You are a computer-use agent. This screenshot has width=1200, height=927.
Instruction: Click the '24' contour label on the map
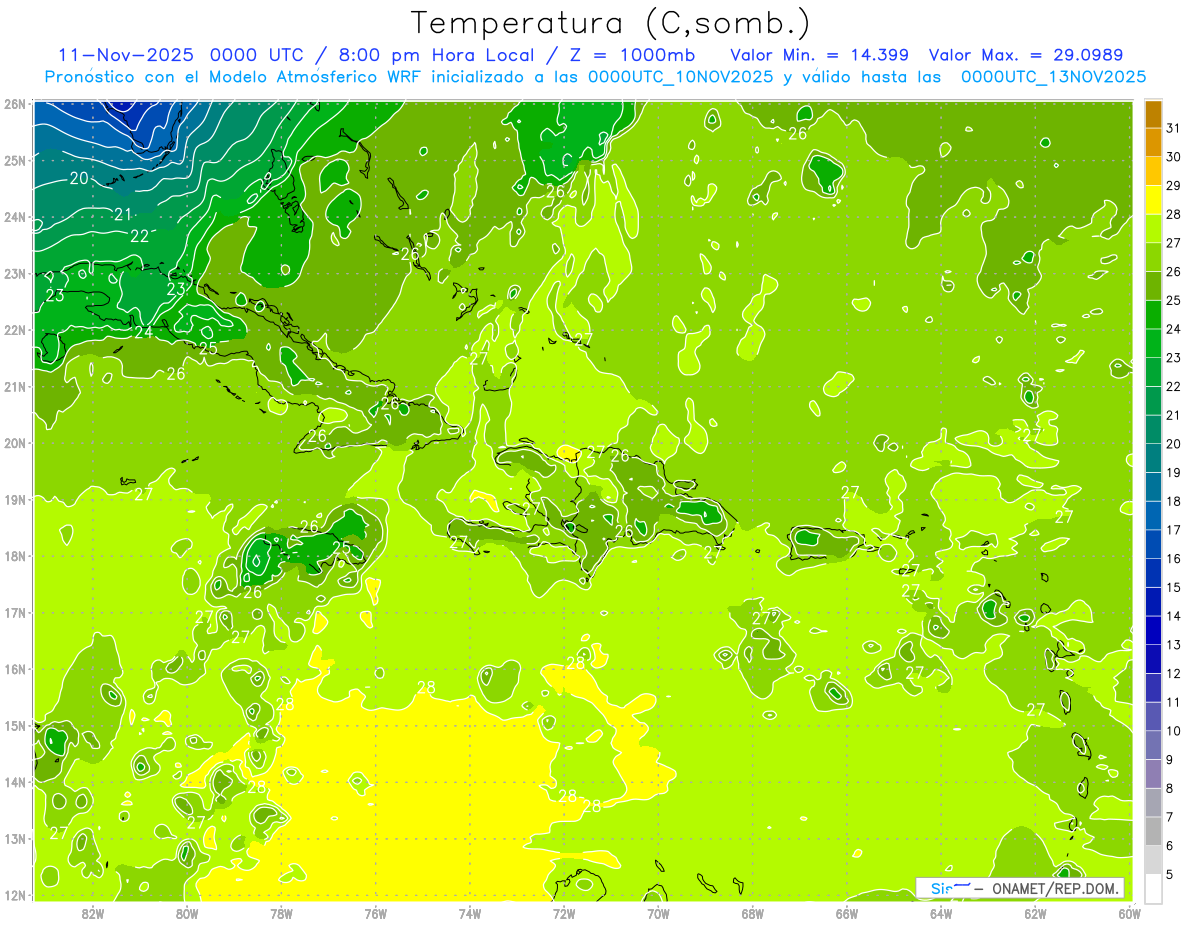click(x=145, y=332)
